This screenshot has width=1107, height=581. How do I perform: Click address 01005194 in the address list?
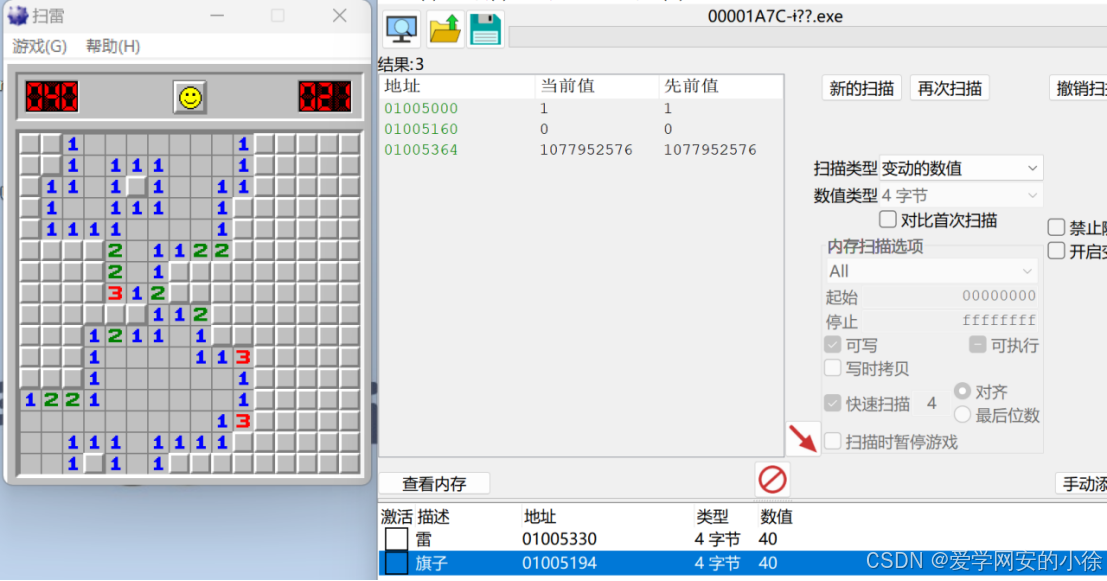(559, 563)
